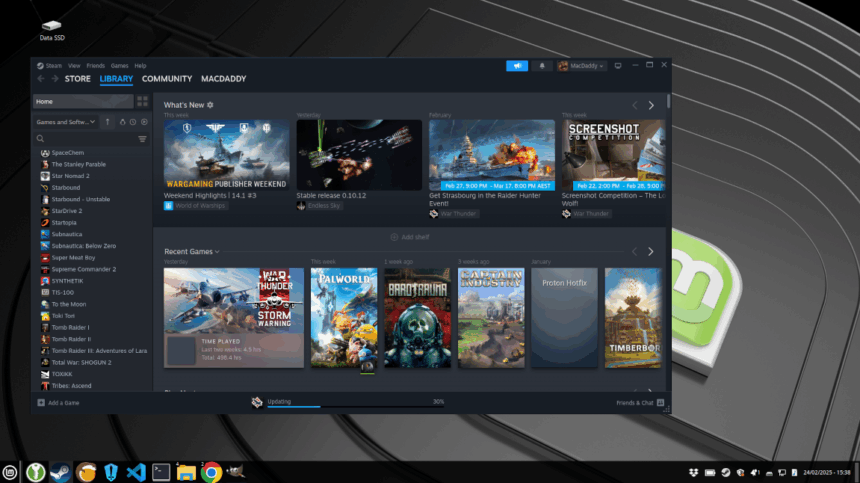
Task: Open the Captain of Industry cover
Action: point(491,318)
